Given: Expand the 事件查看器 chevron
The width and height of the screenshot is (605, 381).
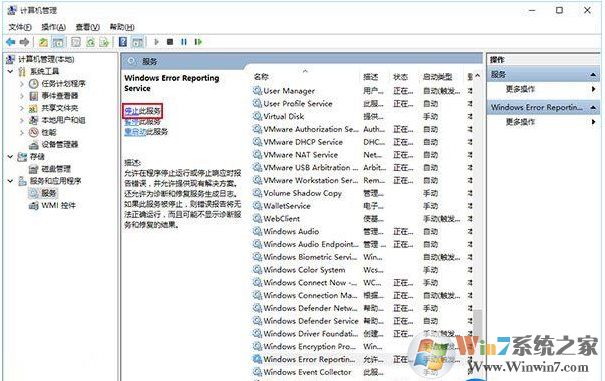Looking at the screenshot, I should 22,96.
